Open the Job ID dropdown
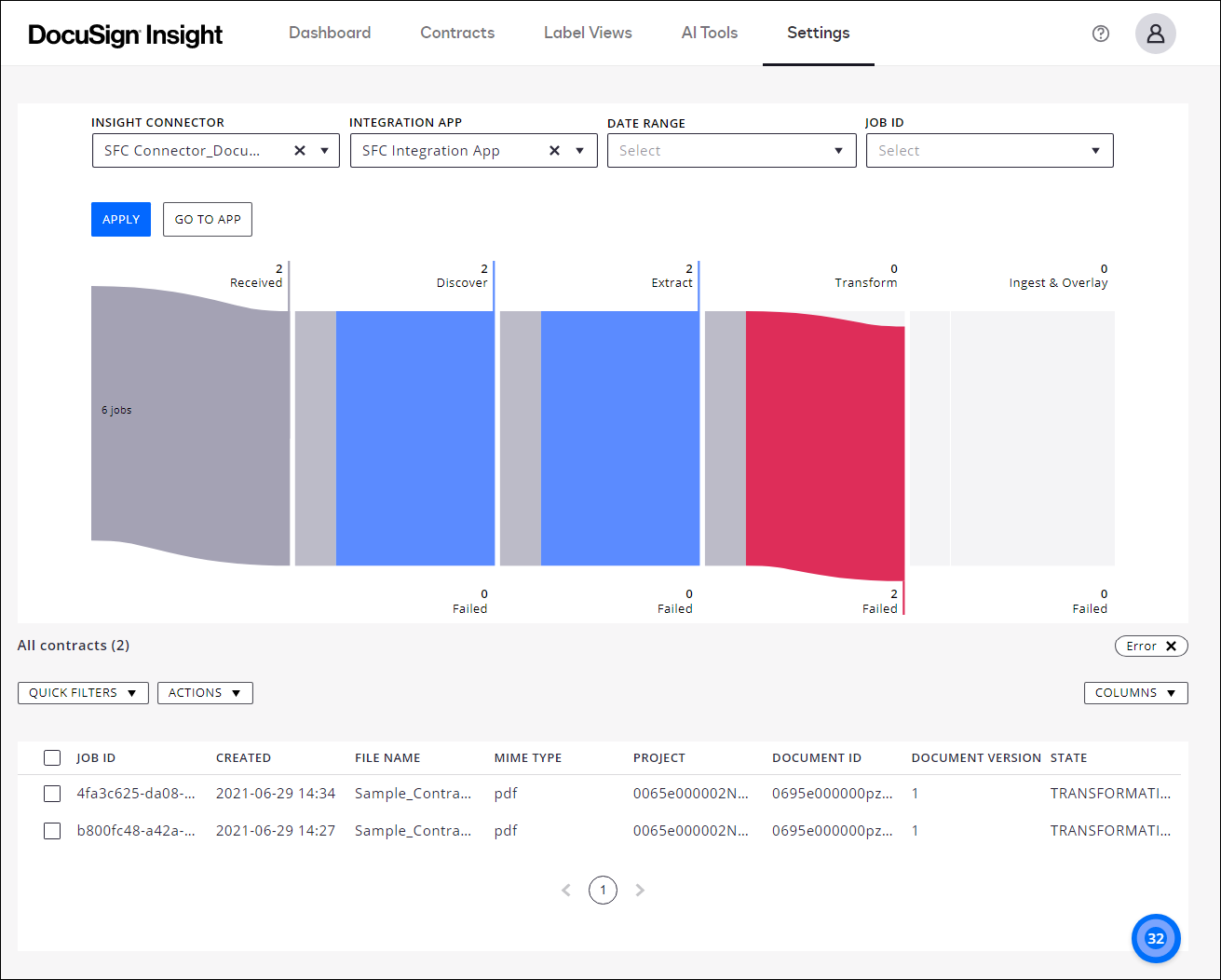Screen dimensions: 1221x980 pos(989,150)
